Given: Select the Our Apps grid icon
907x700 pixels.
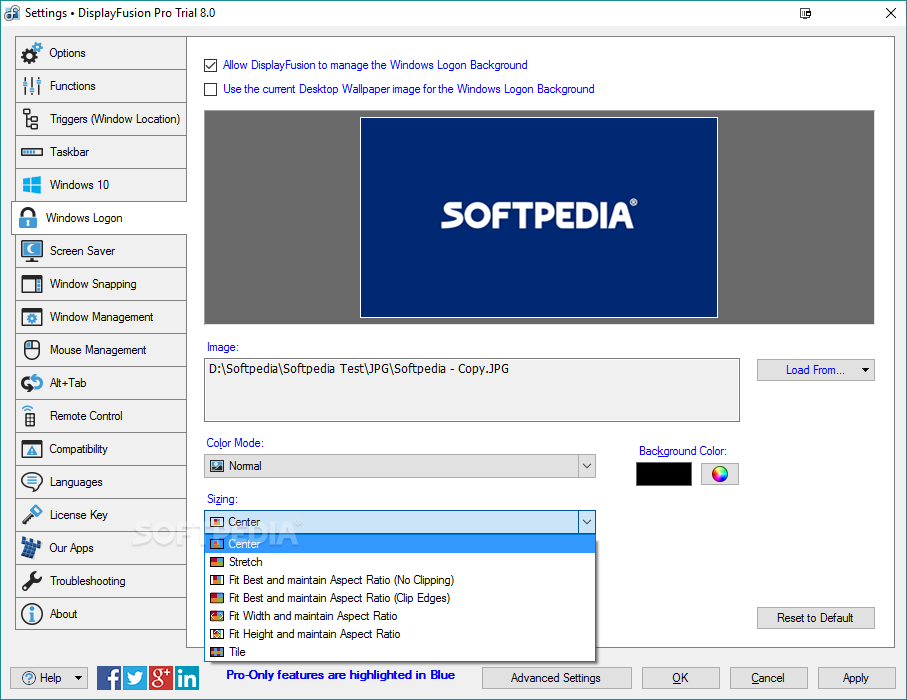Looking at the screenshot, I should pyautogui.click(x=31, y=548).
